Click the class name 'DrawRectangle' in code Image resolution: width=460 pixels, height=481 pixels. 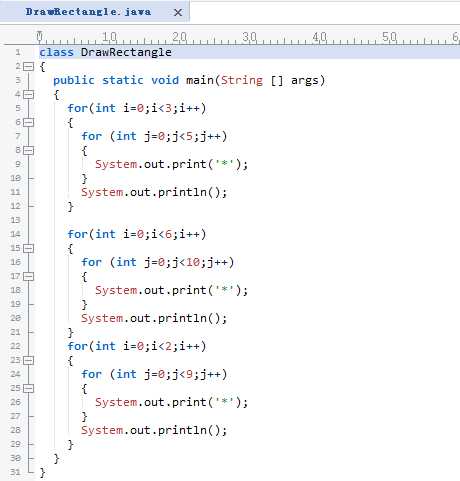coord(126,52)
